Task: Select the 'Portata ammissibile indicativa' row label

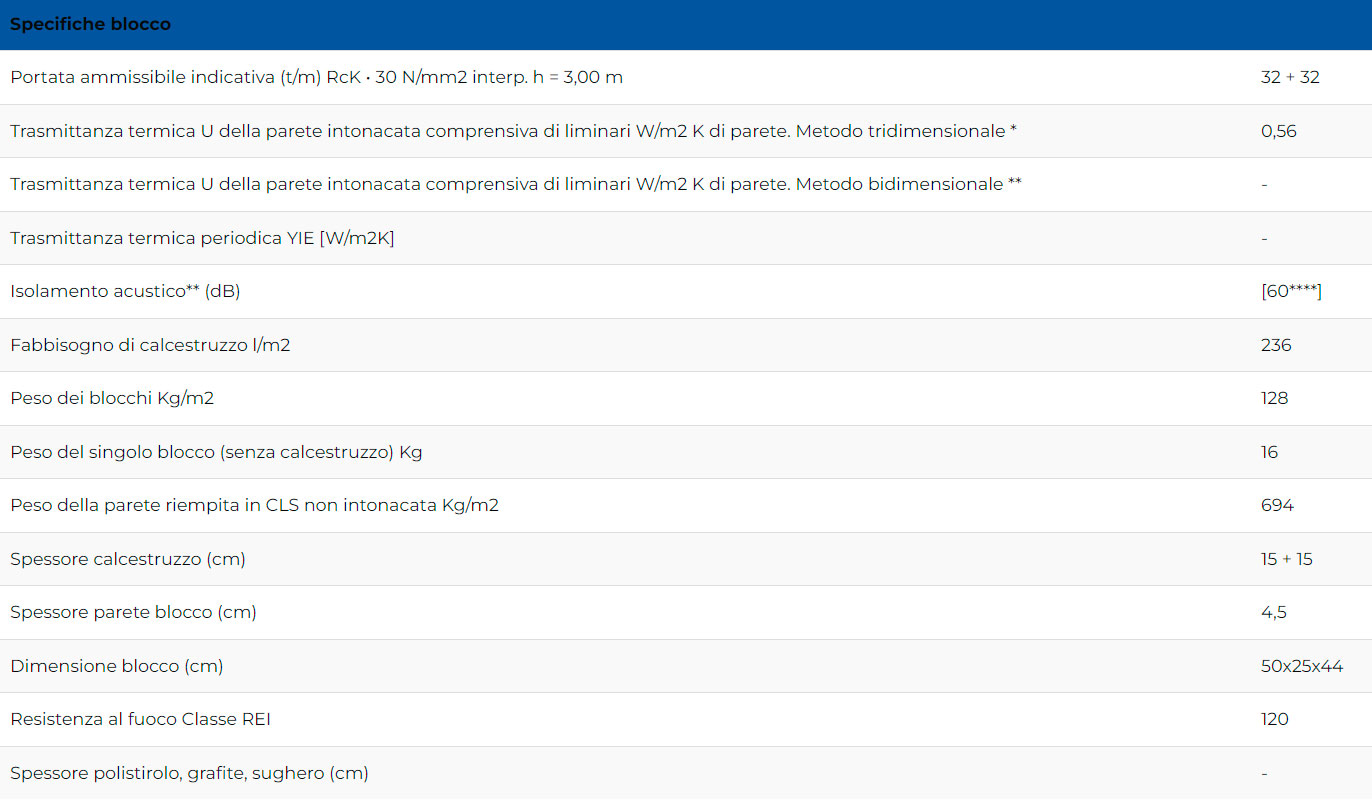Action: (x=316, y=77)
